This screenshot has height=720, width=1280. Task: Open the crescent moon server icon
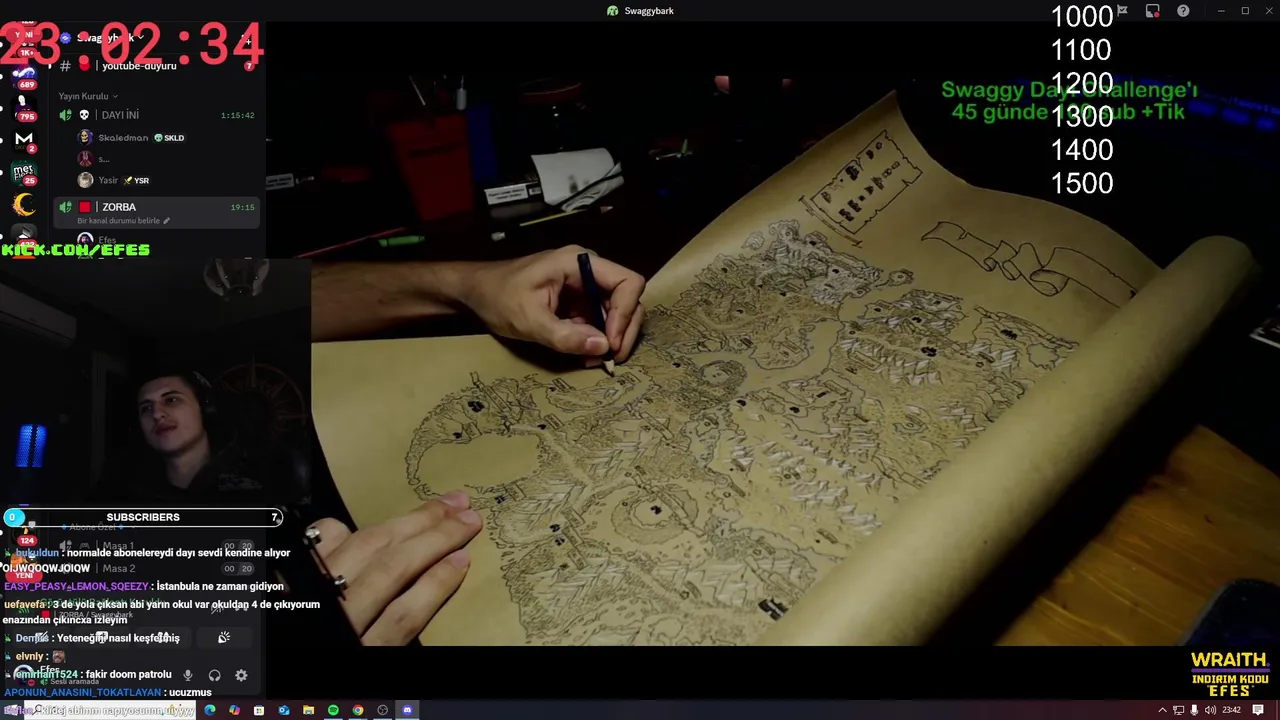click(x=24, y=206)
